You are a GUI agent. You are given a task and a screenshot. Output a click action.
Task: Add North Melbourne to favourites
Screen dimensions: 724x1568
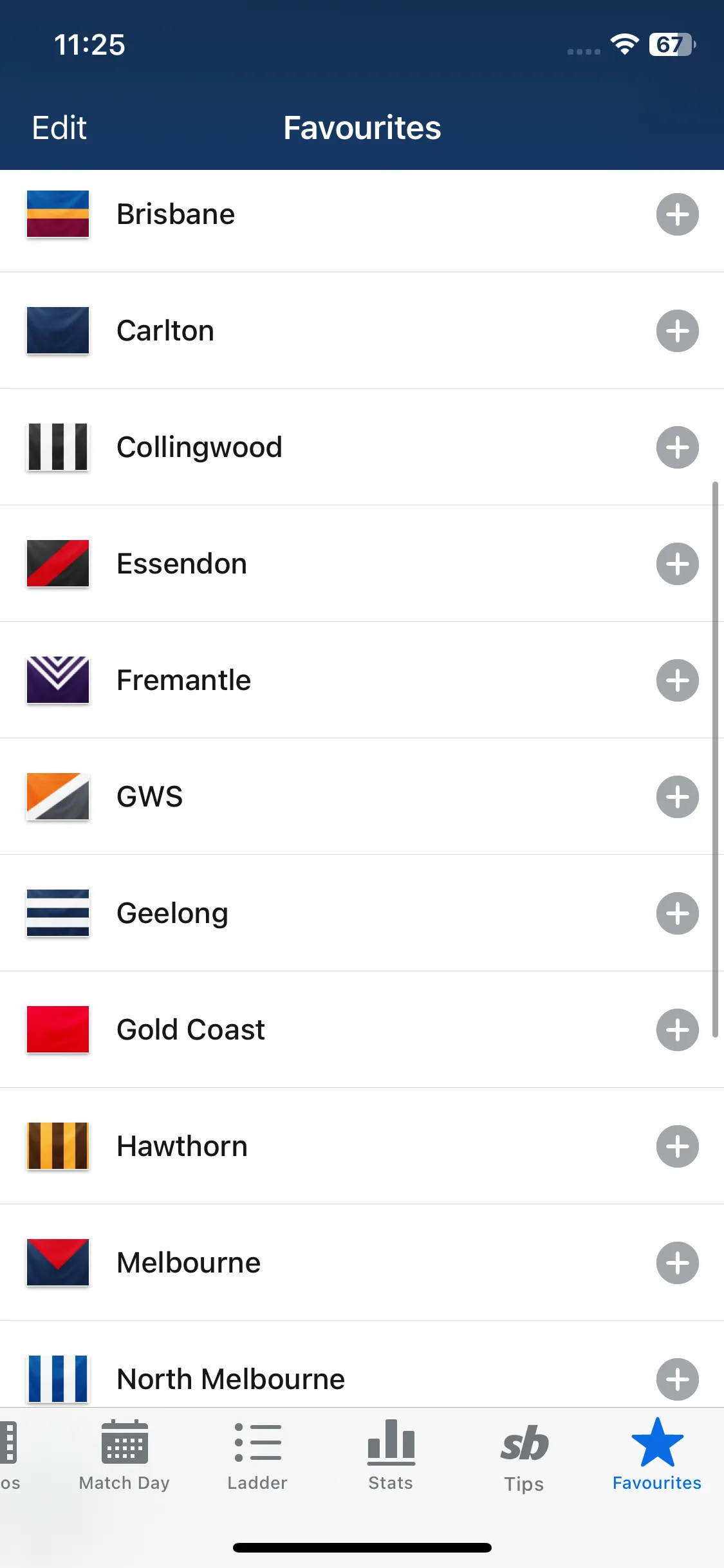[677, 1379]
